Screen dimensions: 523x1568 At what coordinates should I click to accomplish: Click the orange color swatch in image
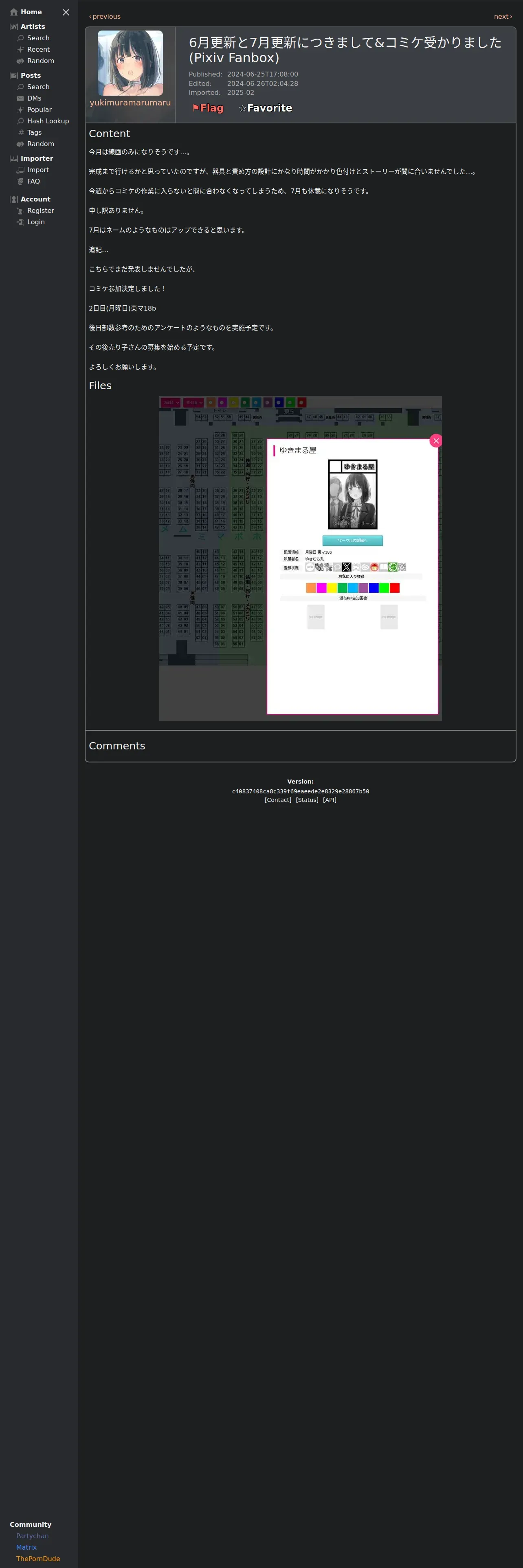pyautogui.click(x=311, y=588)
